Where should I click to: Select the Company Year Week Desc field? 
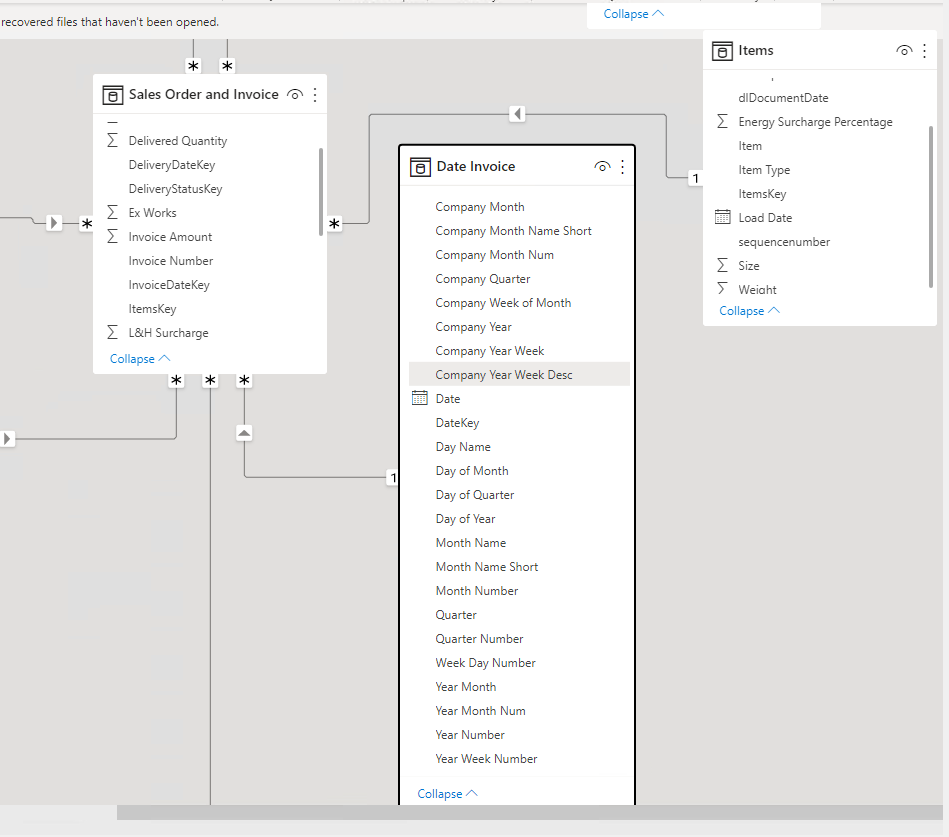519,375
